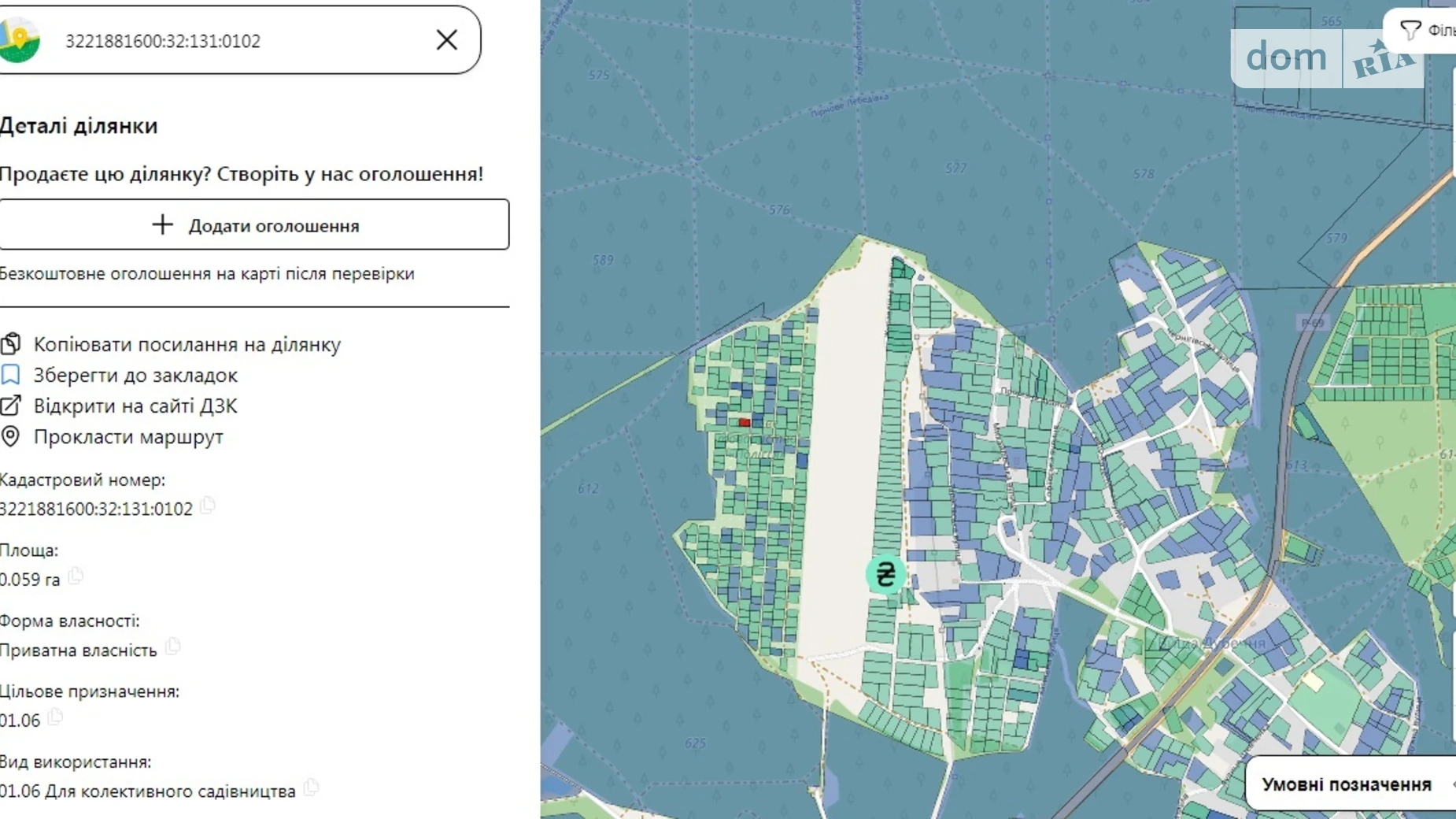The image size is (1456, 819).
Task: Clear the cadastral number search field
Action: tap(446, 40)
